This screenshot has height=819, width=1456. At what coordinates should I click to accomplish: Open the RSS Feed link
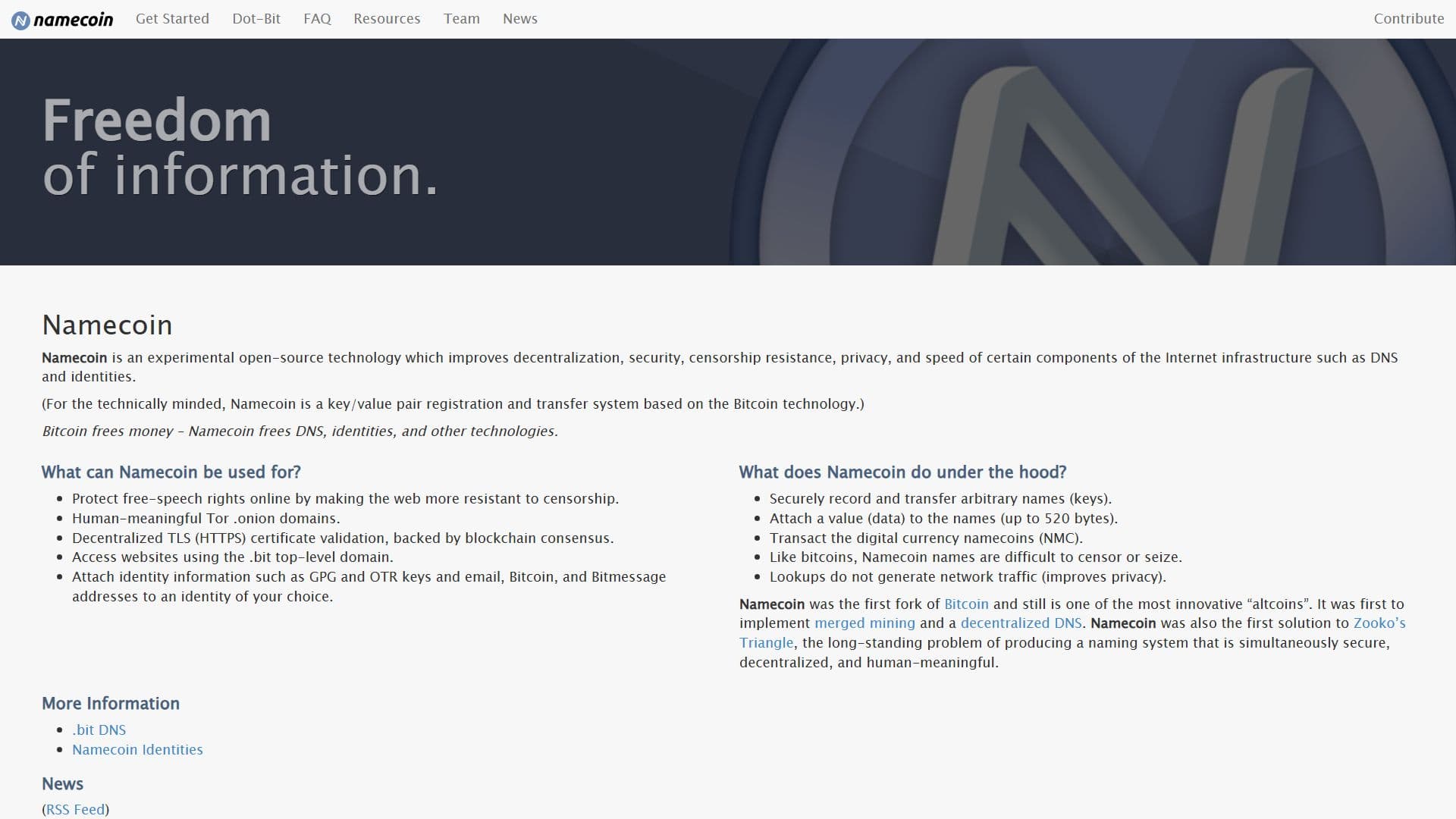[x=75, y=810]
